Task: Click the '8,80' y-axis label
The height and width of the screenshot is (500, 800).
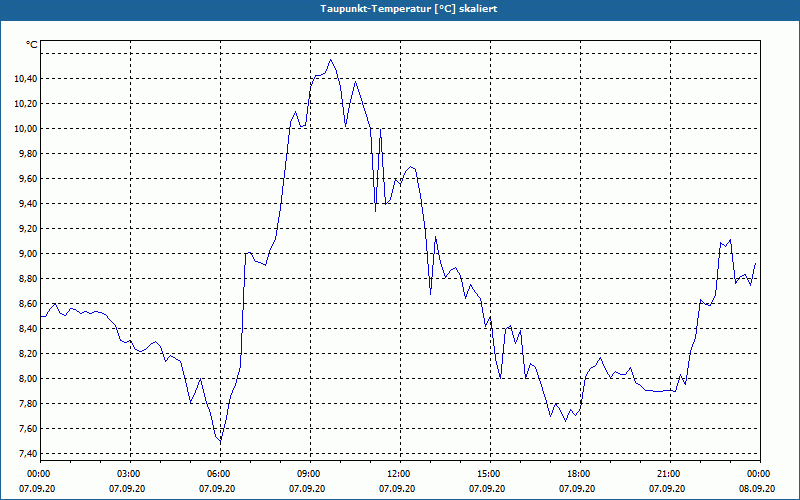Action: (x=27, y=279)
